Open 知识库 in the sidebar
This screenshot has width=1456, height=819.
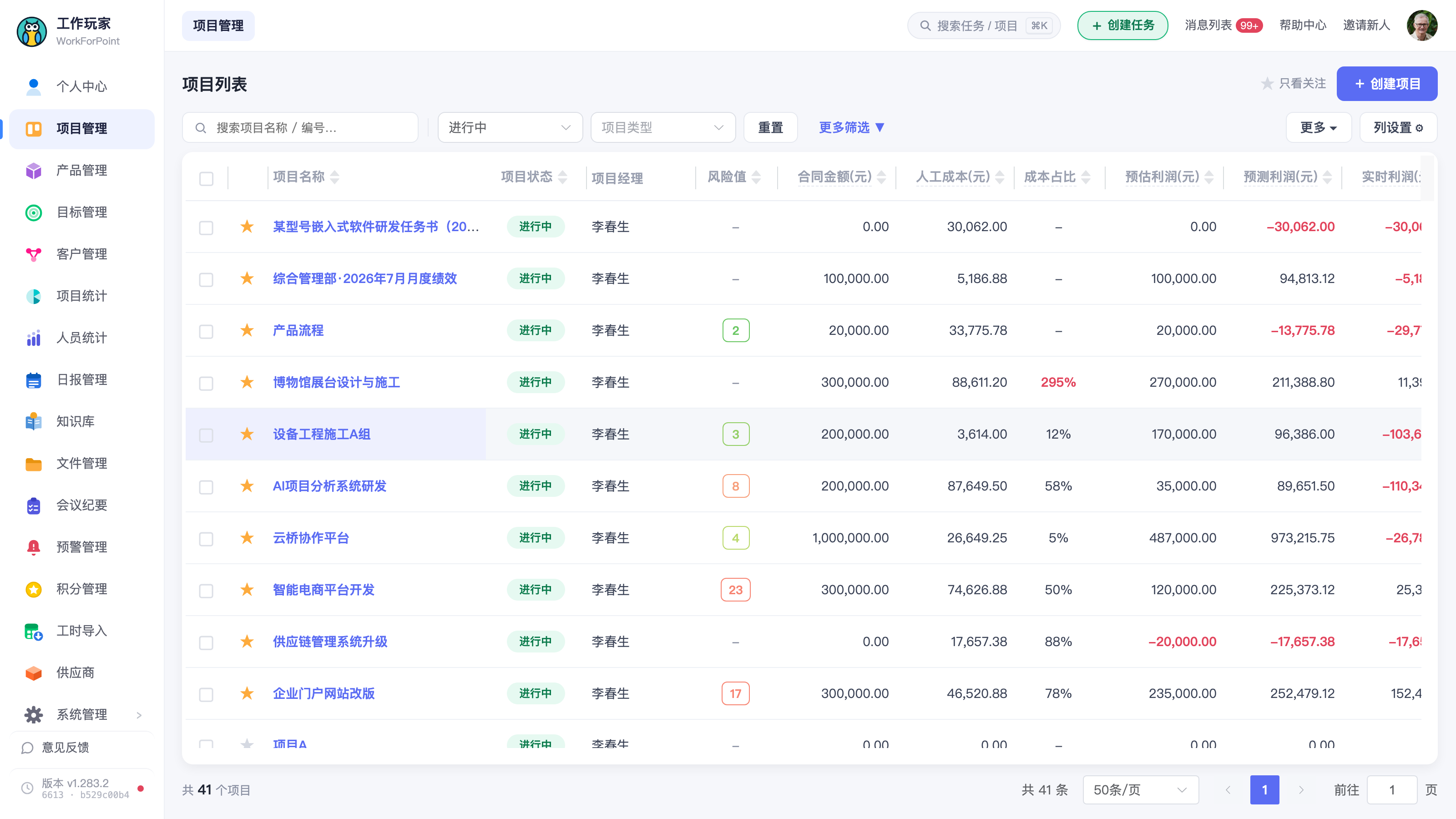pos(81,421)
